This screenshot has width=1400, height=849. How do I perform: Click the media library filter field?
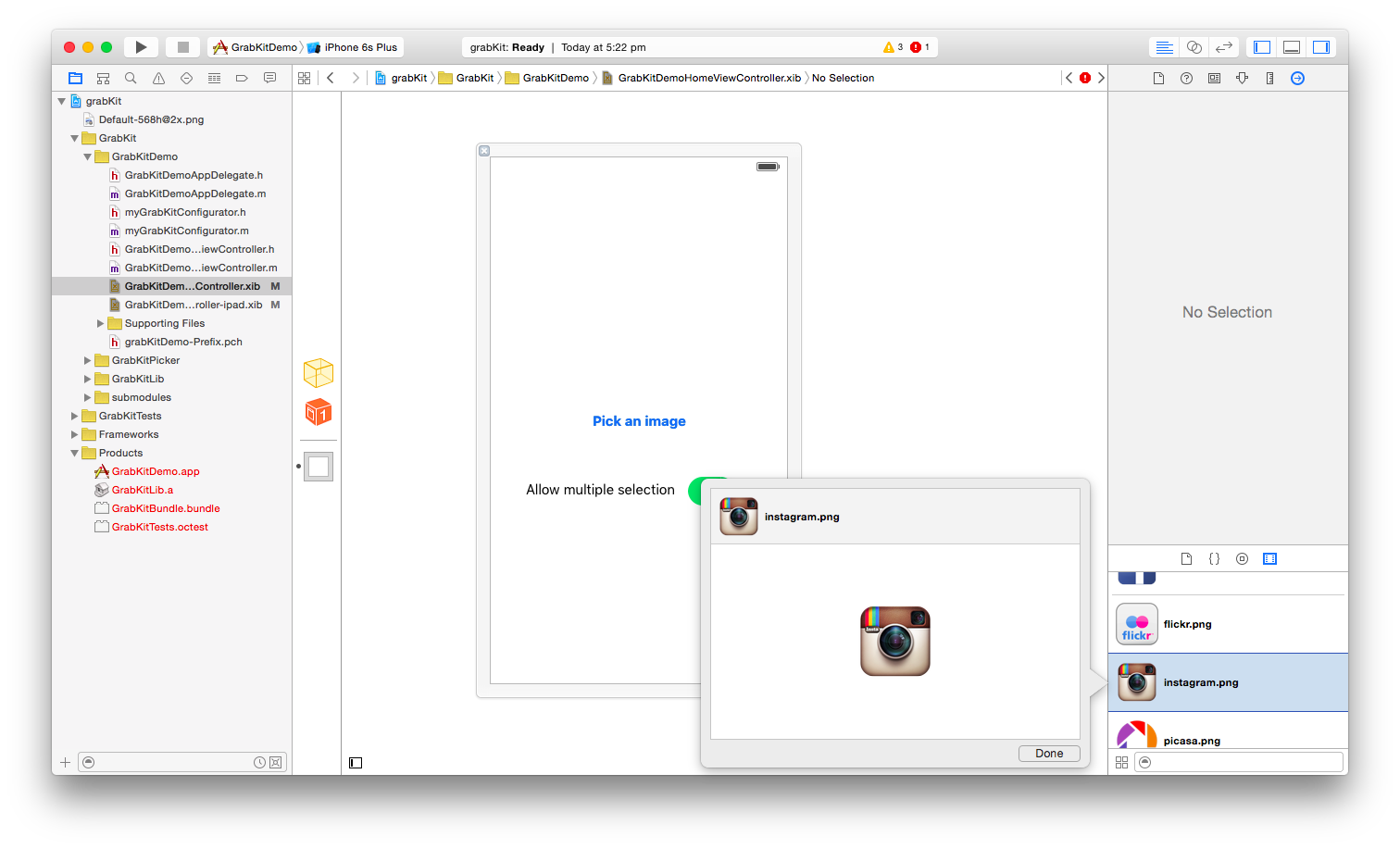(x=1239, y=762)
